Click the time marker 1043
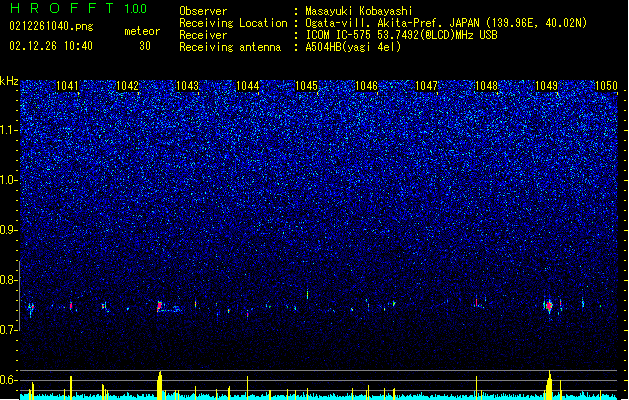 click(187, 86)
